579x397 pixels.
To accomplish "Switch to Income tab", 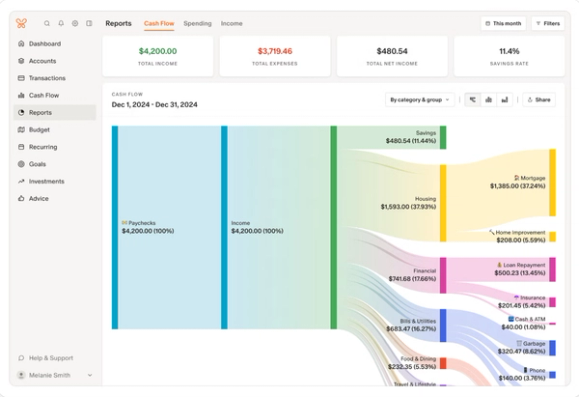I will pos(232,23).
